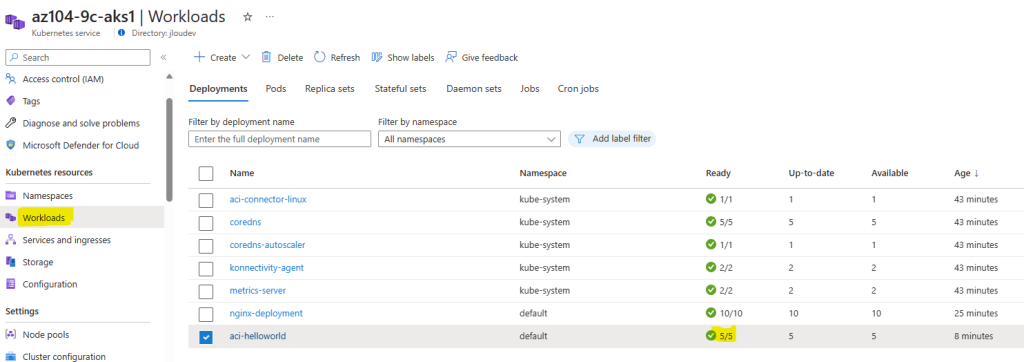
Task: Focus the Filter by deployment name field
Action: (x=280, y=139)
